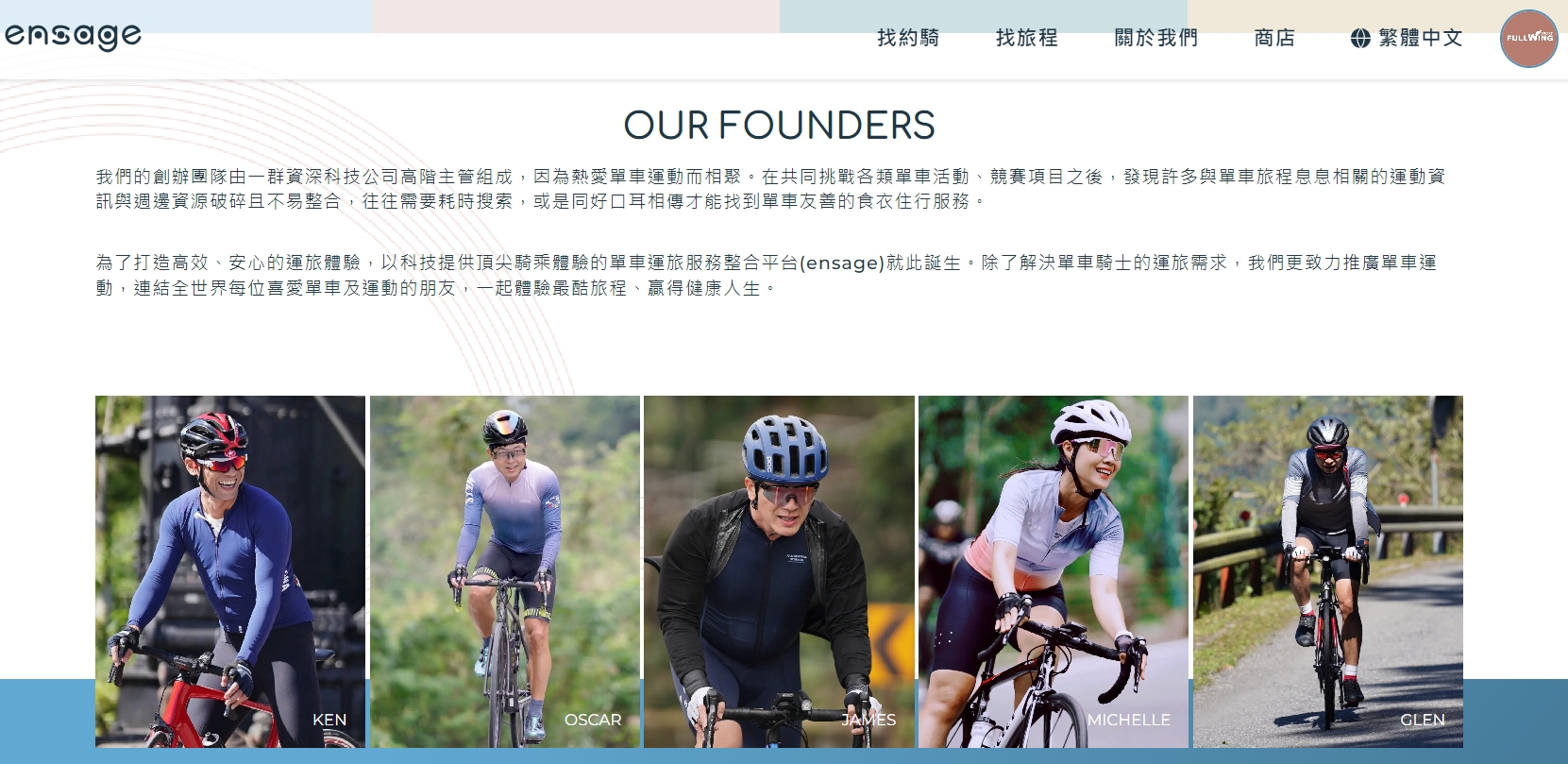Open the 找約騎 menu item
The width and height of the screenshot is (1568, 764).
[908, 38]
